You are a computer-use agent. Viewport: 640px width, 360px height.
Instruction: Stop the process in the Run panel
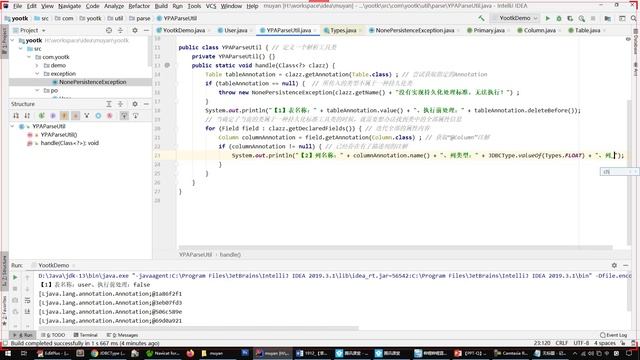[15, 289]
